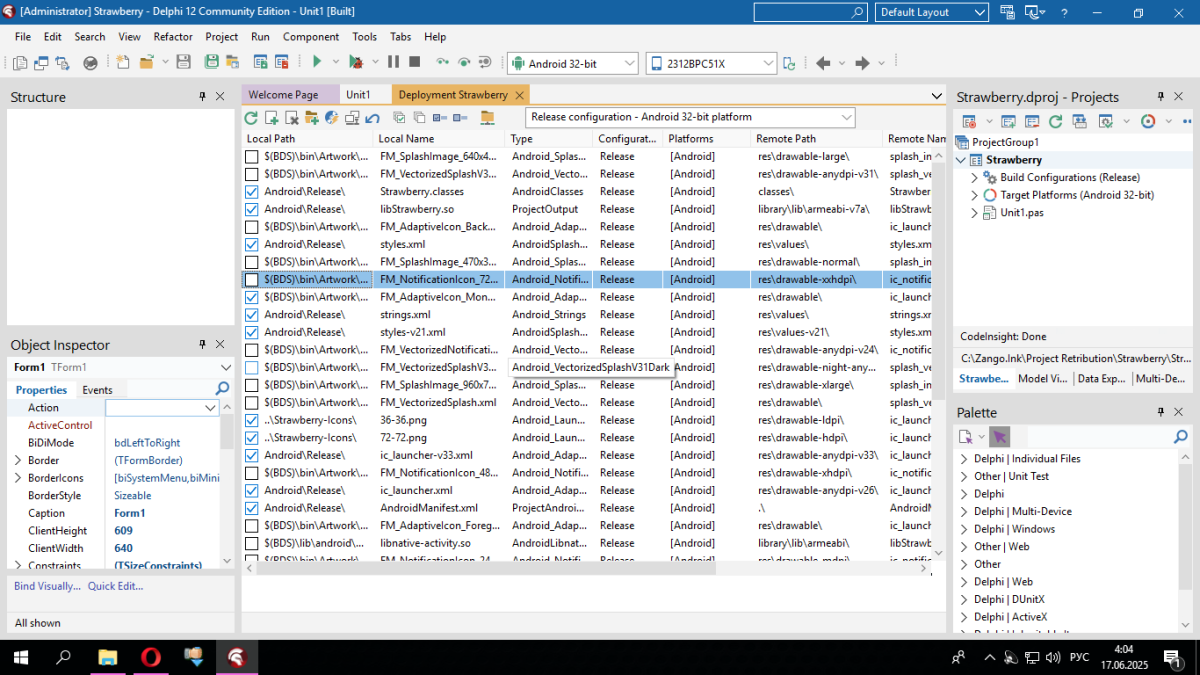1200x675 pixels.
Task: Uncheck the strings.xml deployment checkbox
Action: (252, 314)
